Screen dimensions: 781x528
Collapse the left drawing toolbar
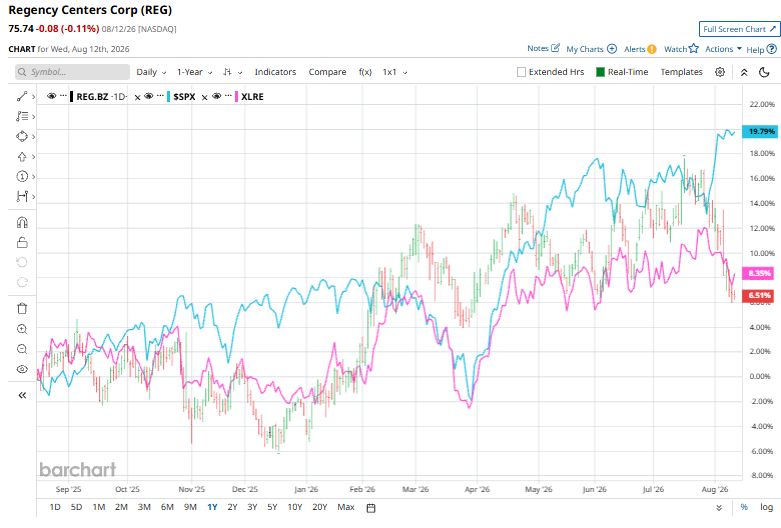[x=22, y=396]
